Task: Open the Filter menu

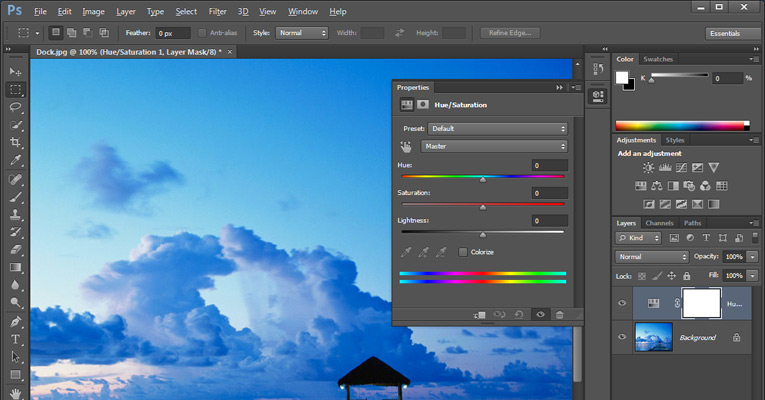Action: tap(218, 11)
